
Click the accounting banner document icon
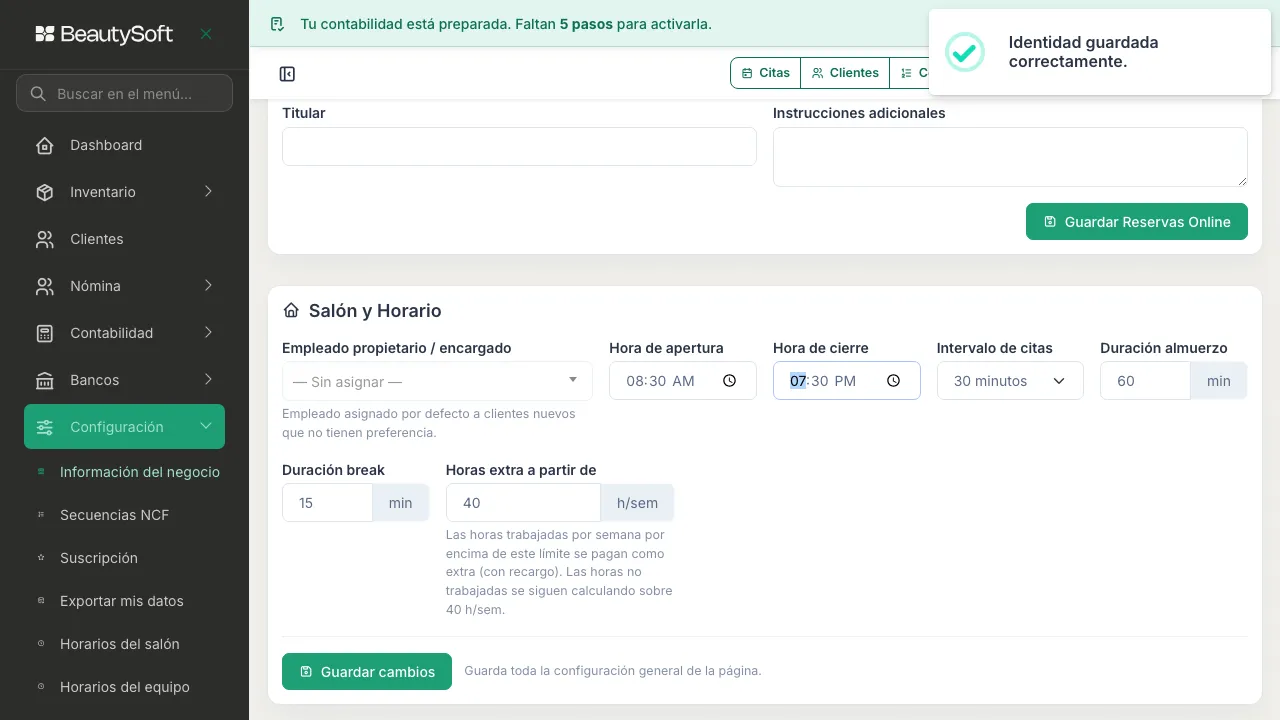pyautogui.click(x=278, y=24)
